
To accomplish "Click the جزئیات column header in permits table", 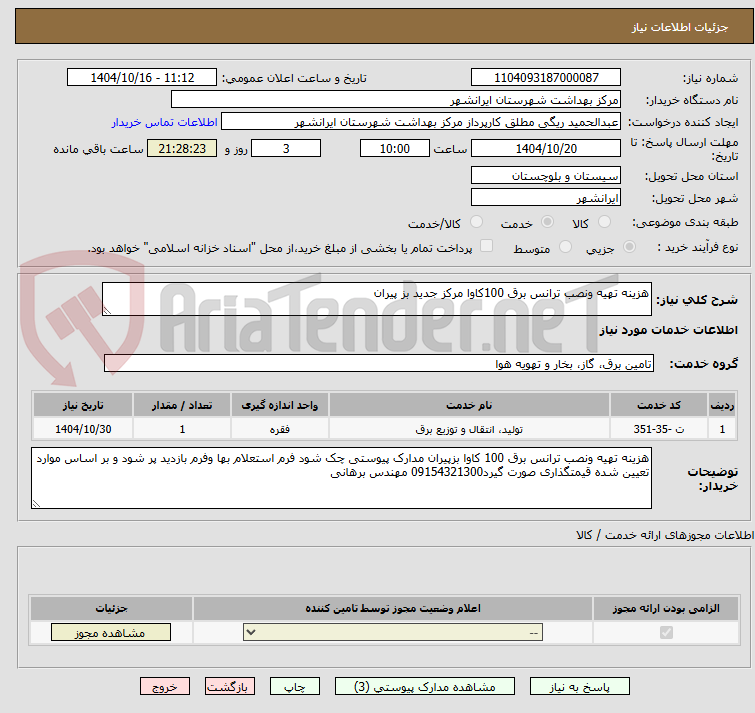I will click(x=111, y=608).
